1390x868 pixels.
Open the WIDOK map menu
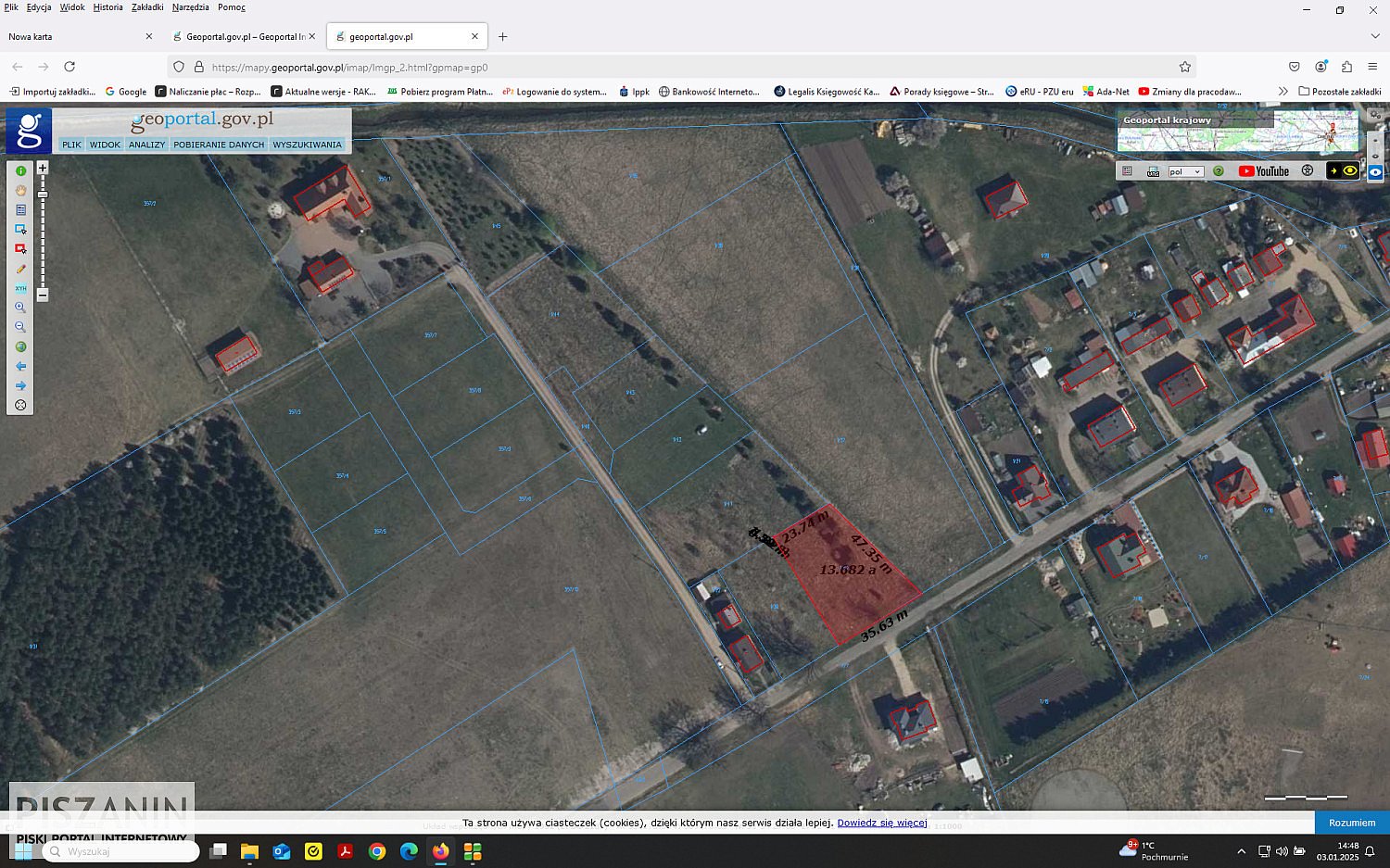point(105,145)
